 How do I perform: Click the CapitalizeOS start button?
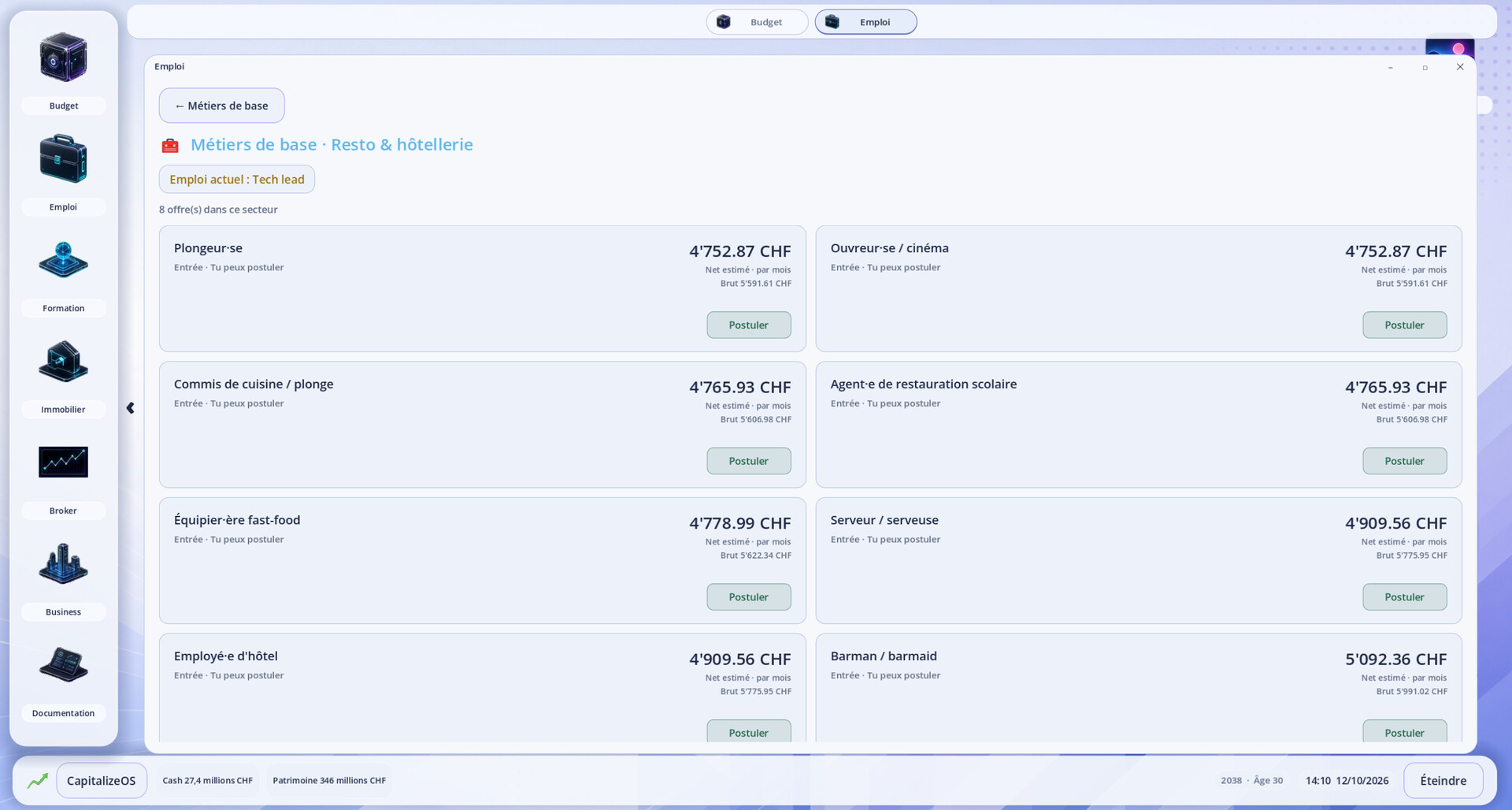102,781
